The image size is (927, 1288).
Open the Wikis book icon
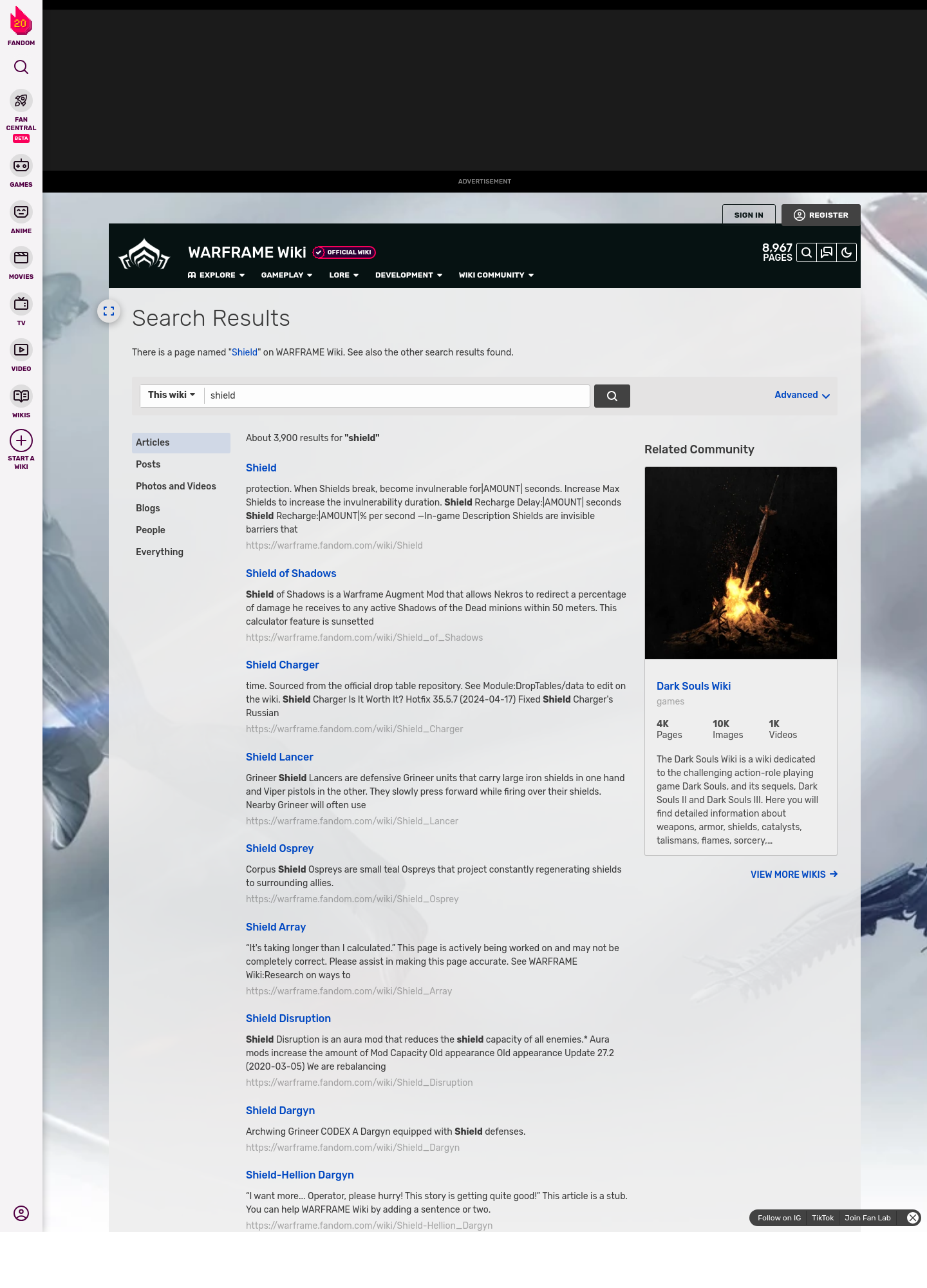click(x=21, y=396)
